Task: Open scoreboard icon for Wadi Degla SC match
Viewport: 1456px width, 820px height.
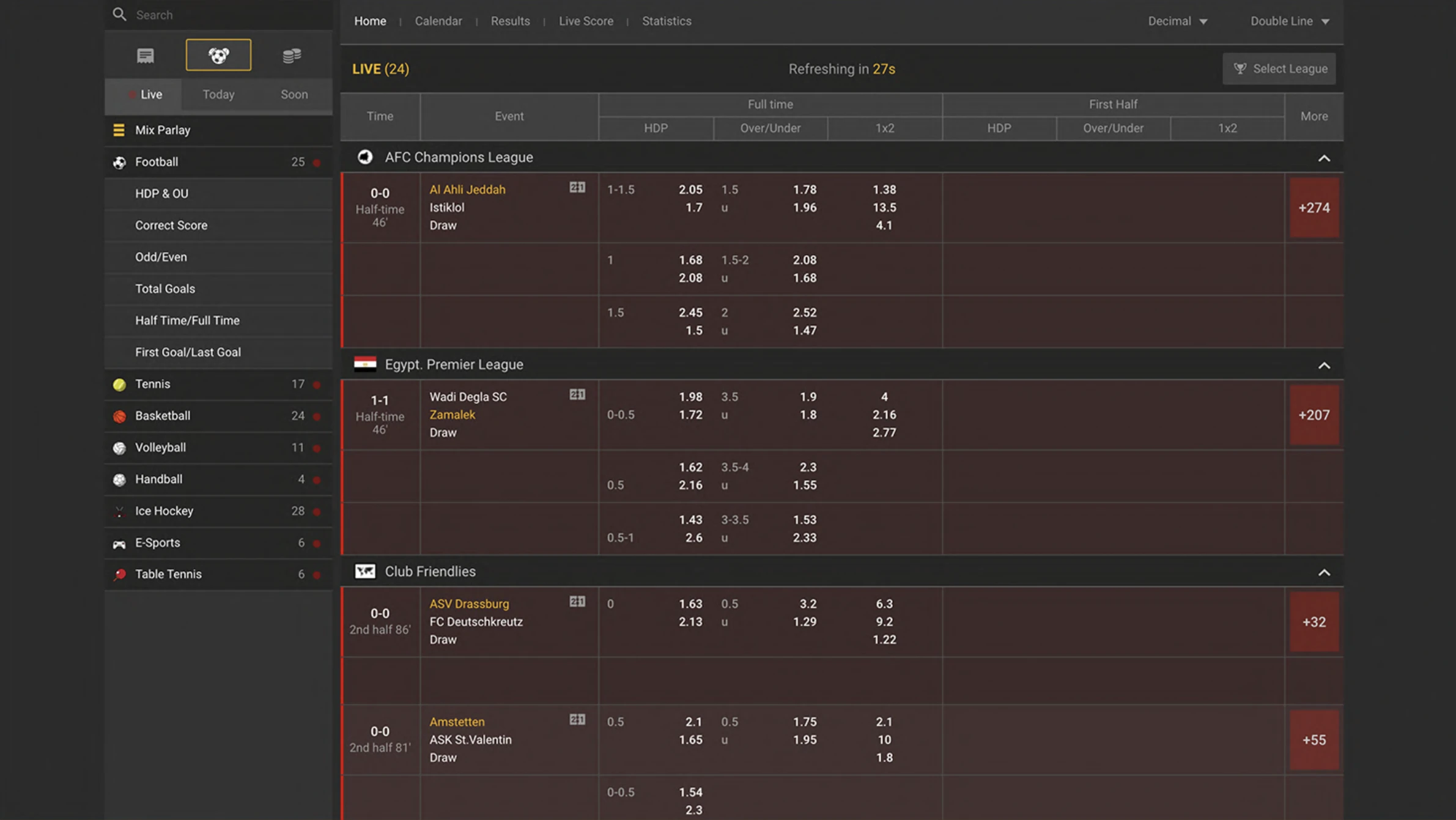Action: 577,395
